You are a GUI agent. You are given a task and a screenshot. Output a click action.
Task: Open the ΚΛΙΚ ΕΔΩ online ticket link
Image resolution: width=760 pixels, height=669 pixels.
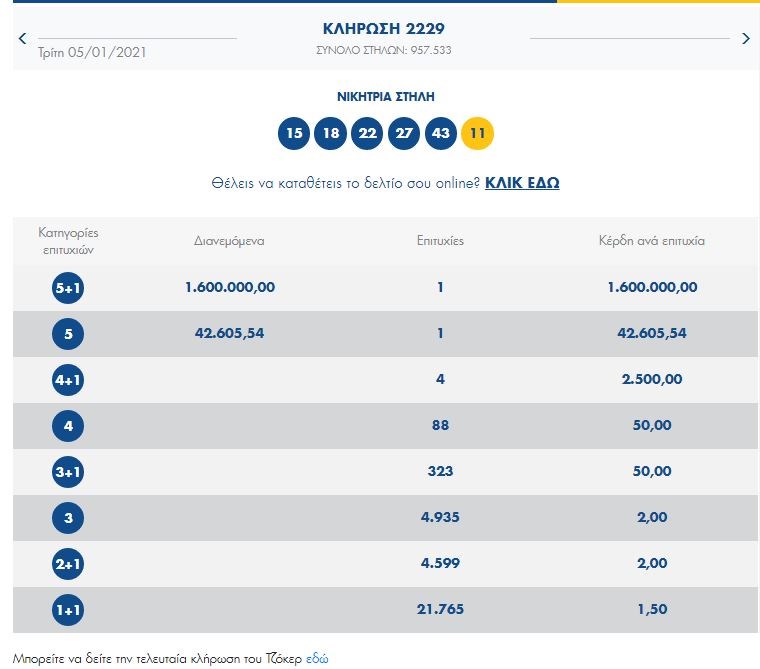coord(522,183)
